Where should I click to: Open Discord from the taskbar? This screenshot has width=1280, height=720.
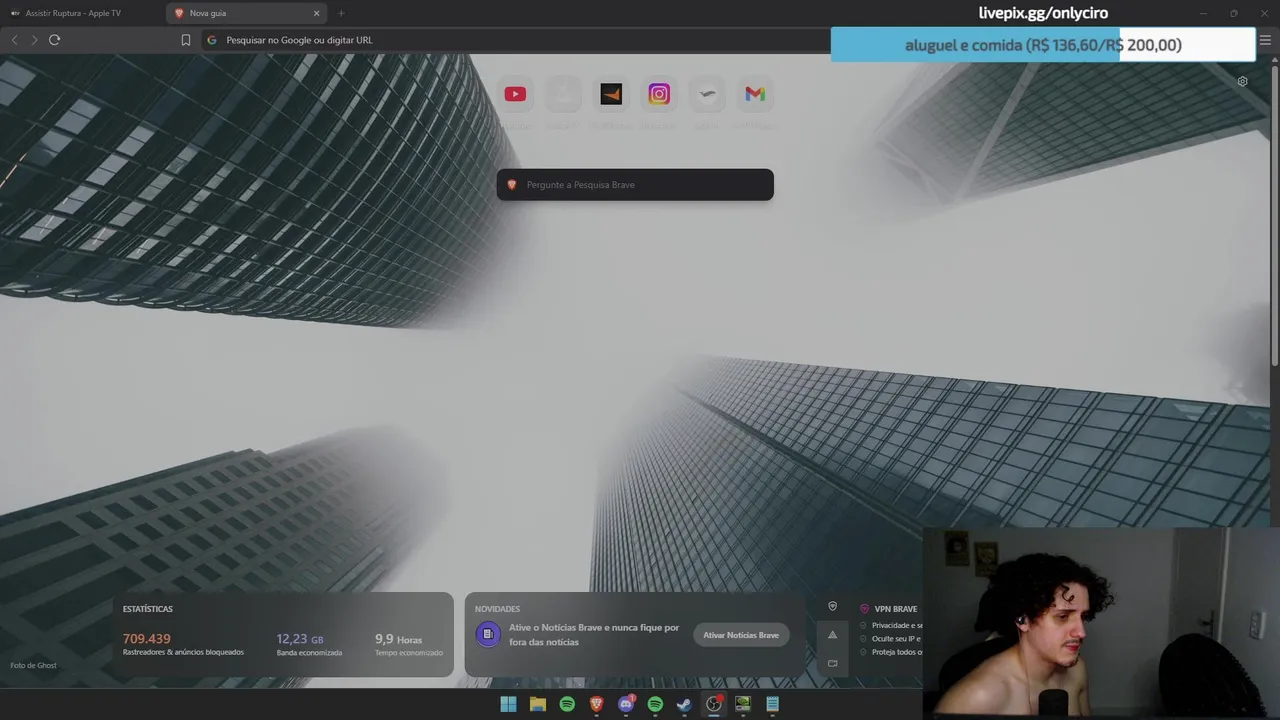[626, 704]
